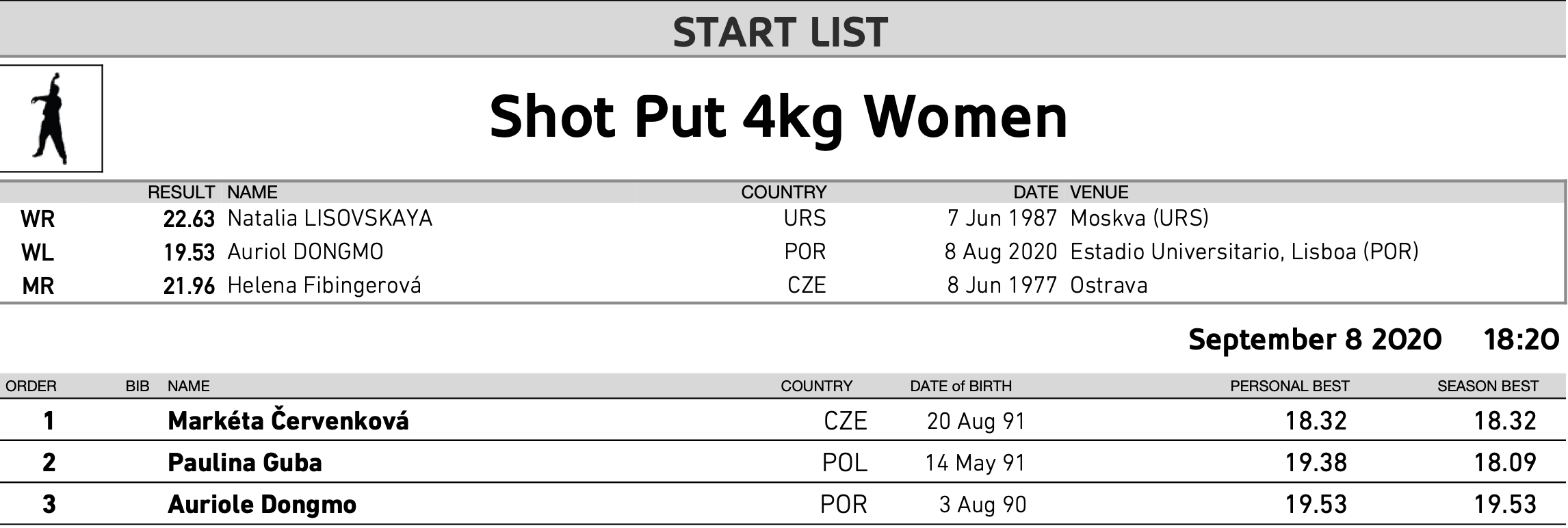The width and height of the screenshot is (1568, 528).
Task: Click the MR meeting record label
Action: [38, 286]
